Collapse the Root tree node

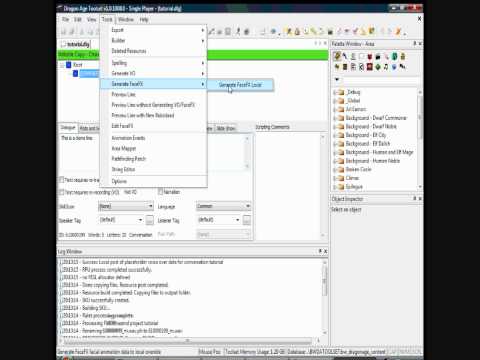click(62, 65)
